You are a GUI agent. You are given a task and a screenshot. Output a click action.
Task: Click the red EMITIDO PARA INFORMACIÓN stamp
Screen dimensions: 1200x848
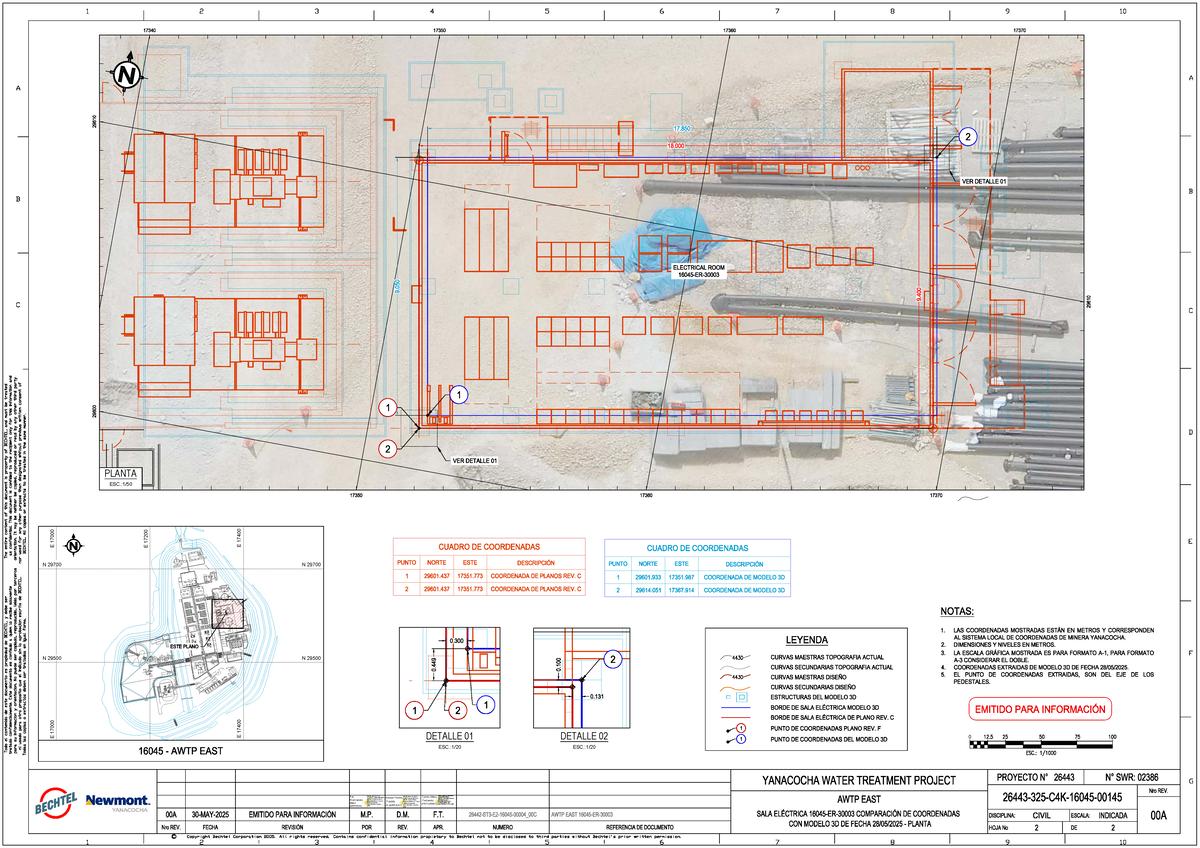(x=1040, y=709)
